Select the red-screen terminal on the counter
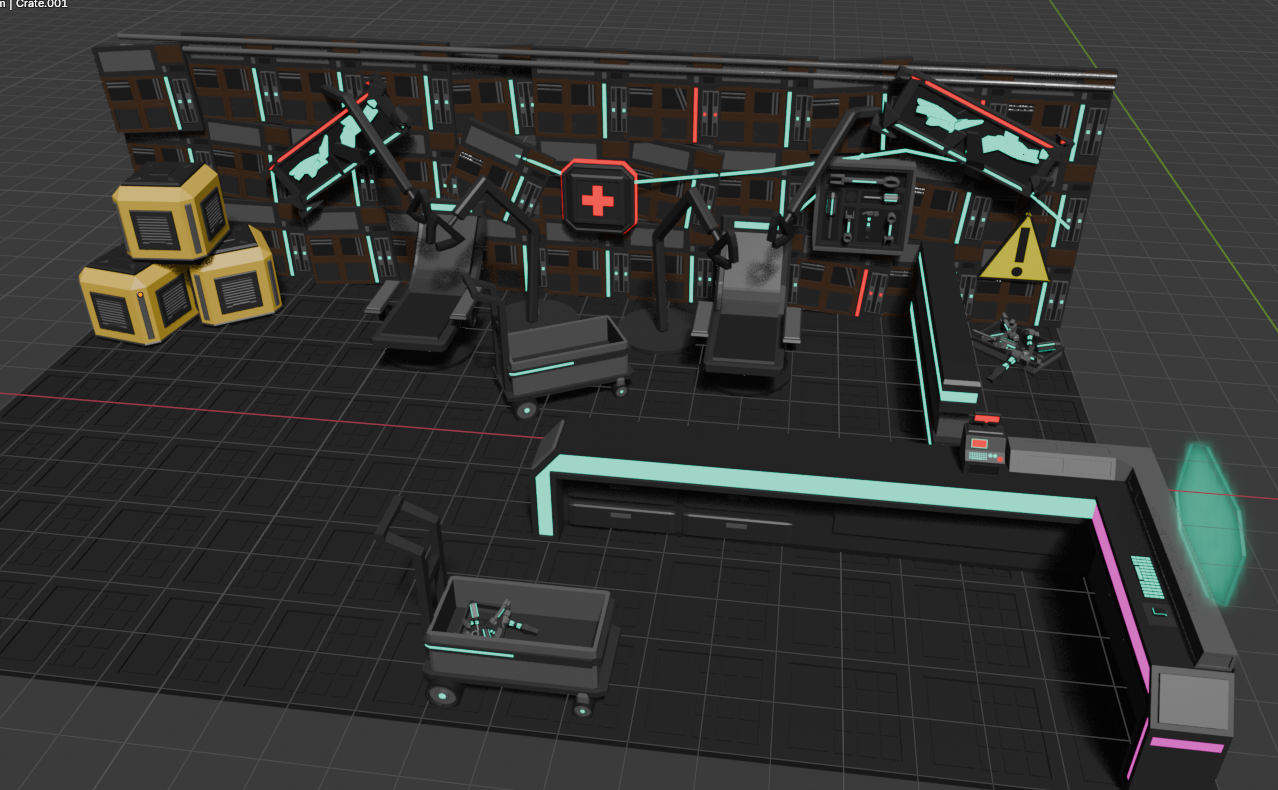 pyautogui.click(x=985, y=445)
